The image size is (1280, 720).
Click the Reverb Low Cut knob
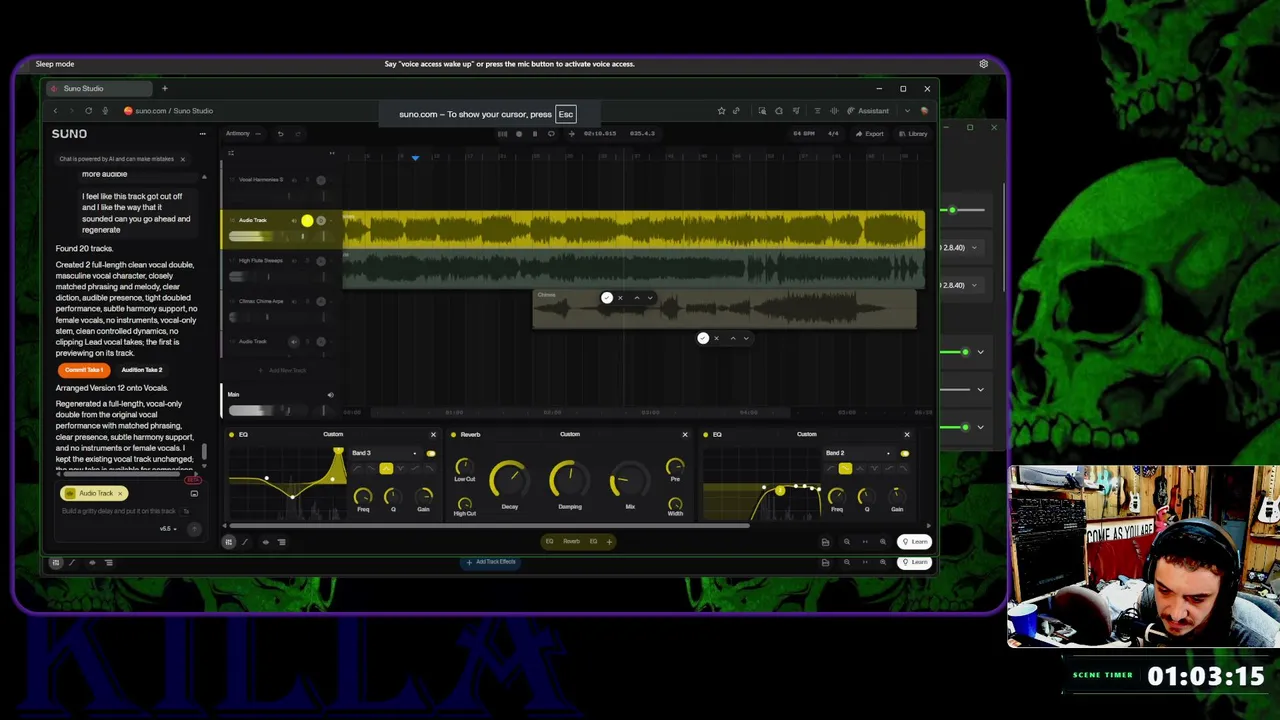point(464,467)
